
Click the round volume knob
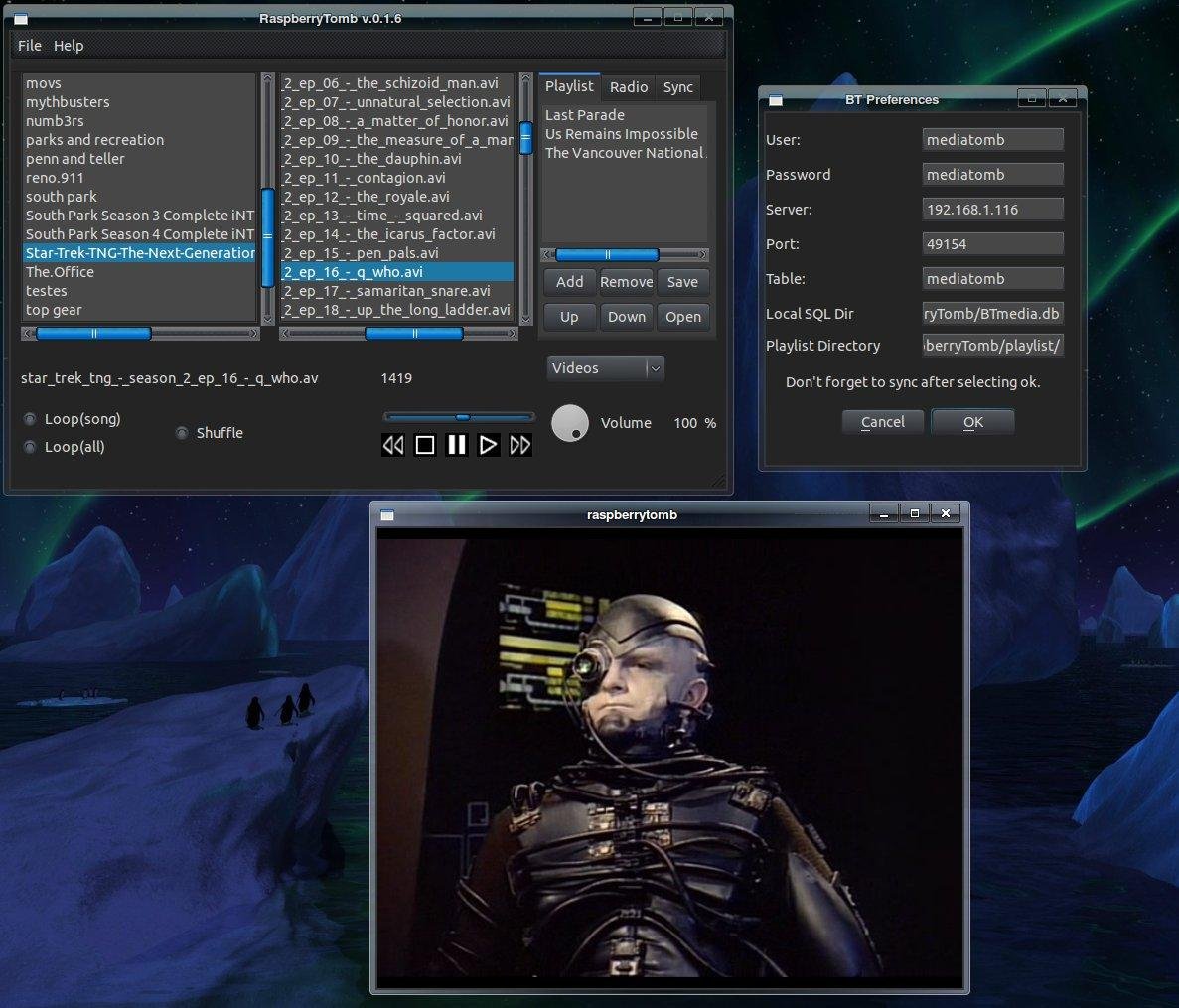[570, 423]
